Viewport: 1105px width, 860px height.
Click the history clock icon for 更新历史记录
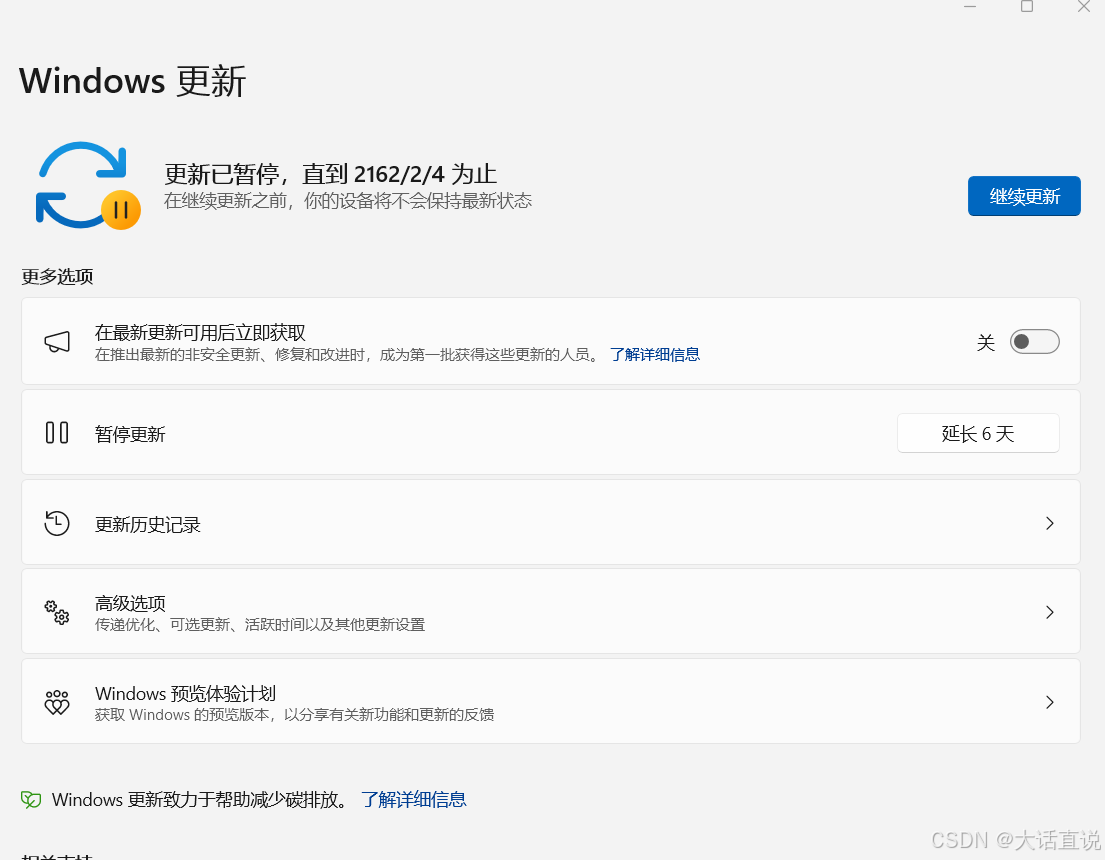coord(57,523)
